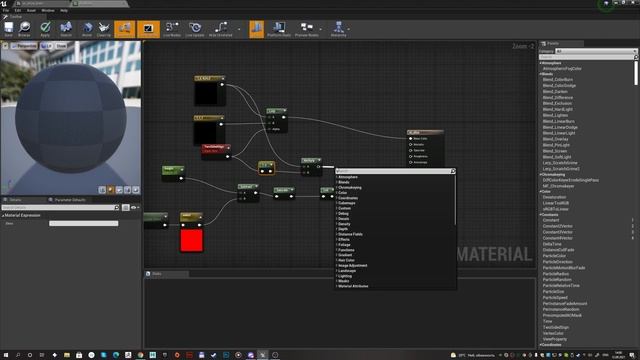Open the Hide Unrelated options arrow

coord(239,29)
